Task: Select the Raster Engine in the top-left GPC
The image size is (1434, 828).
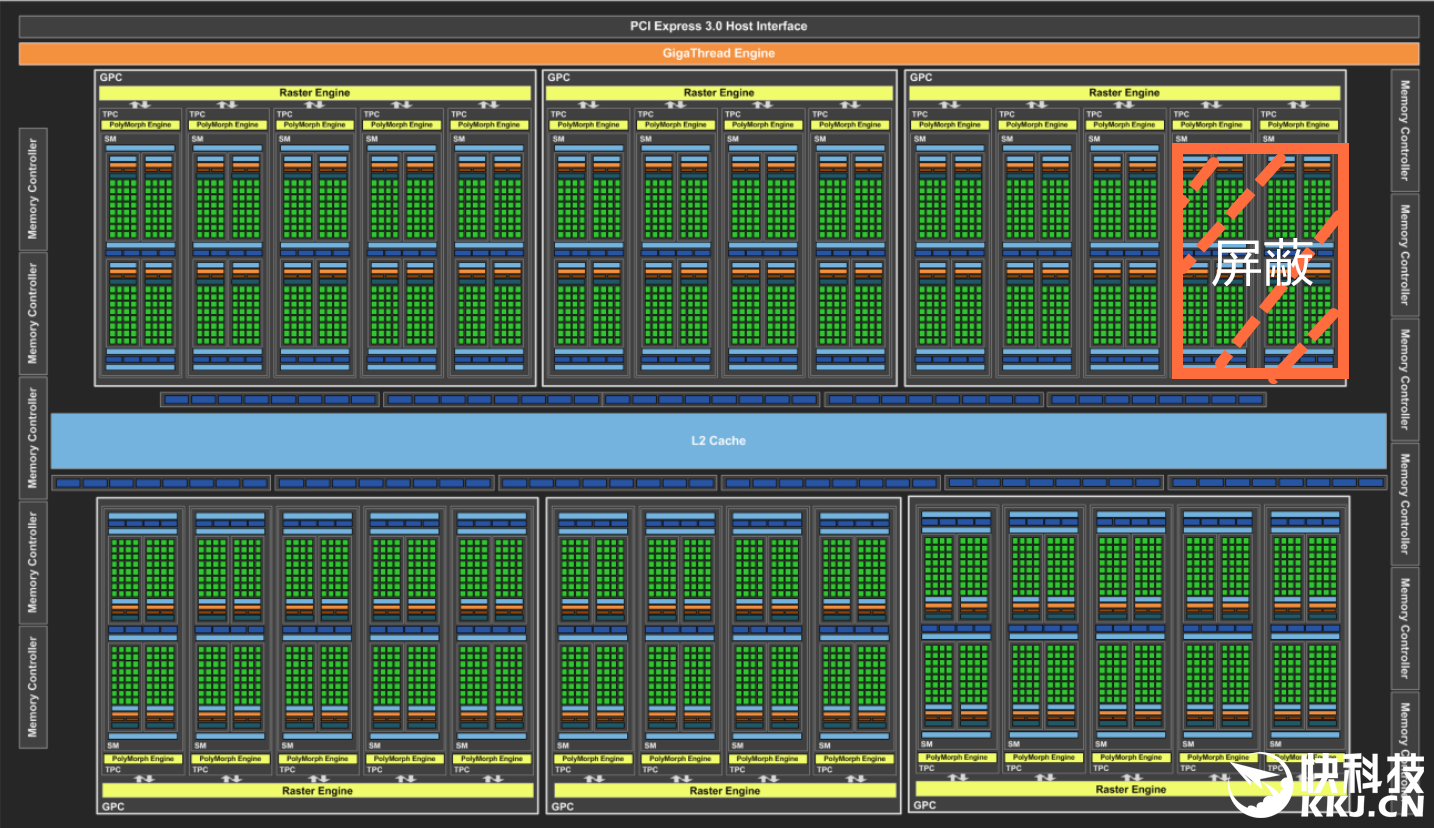Action: tap(314, 93)
